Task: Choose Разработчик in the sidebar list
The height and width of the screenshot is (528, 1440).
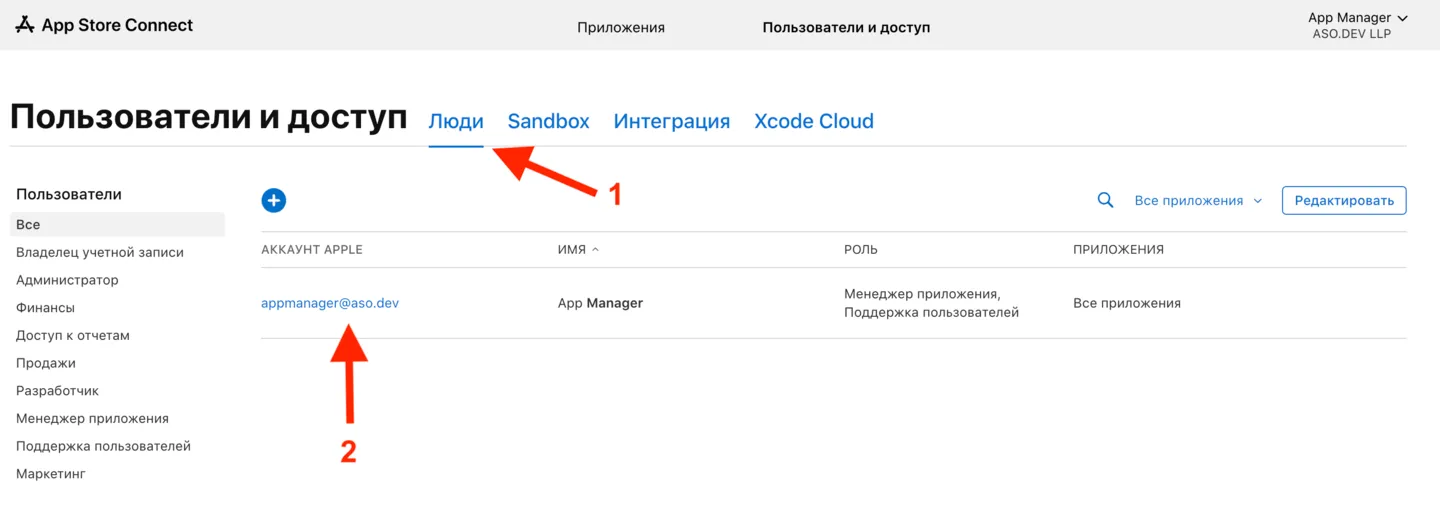Action: (x=57, y=391)
